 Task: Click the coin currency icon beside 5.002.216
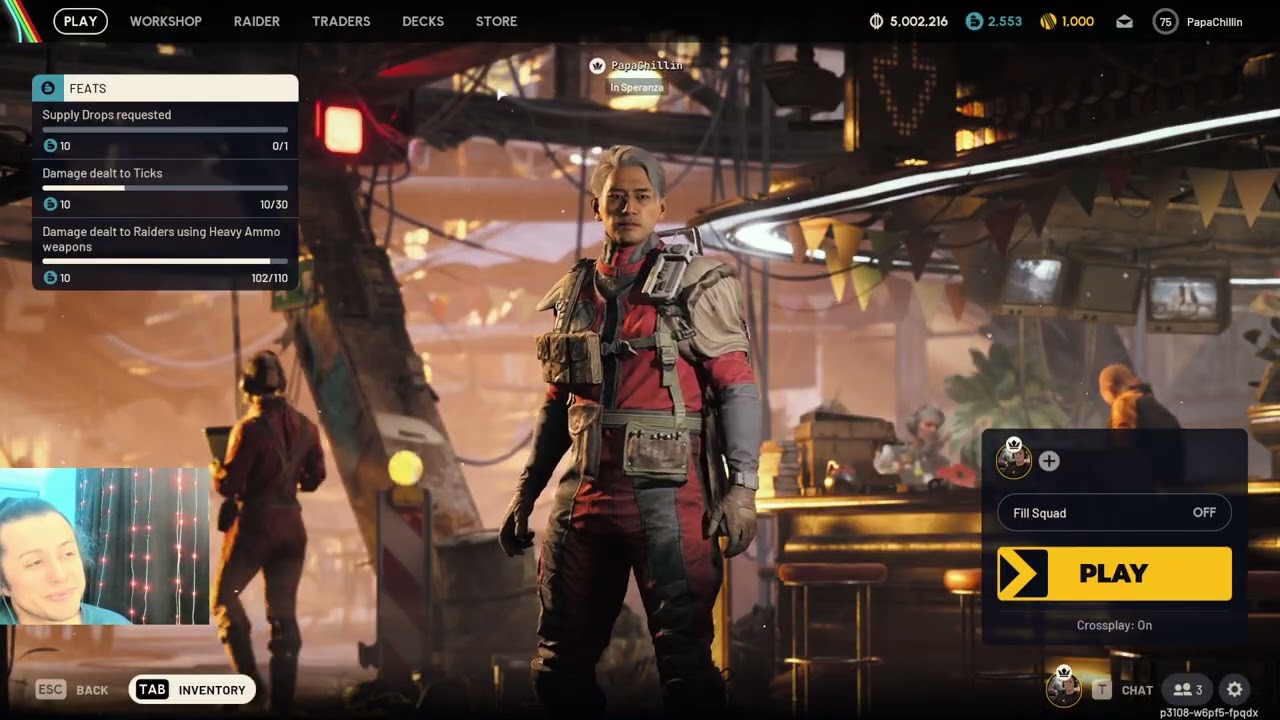click(x=876, y=21)
